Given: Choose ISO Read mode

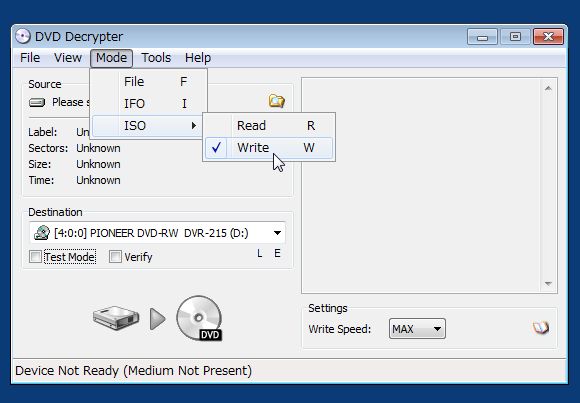Looking at the screenshot, I should [x=269, y=125].
